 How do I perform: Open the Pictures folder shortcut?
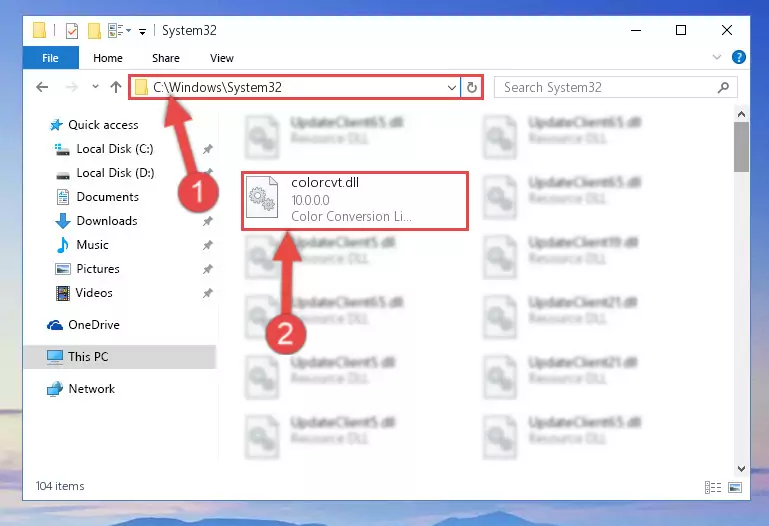tap(98, 269)
